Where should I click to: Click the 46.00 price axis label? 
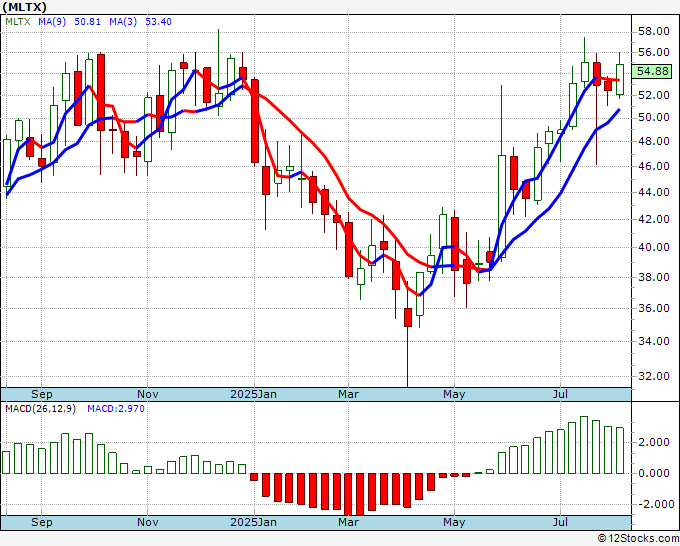654,166
